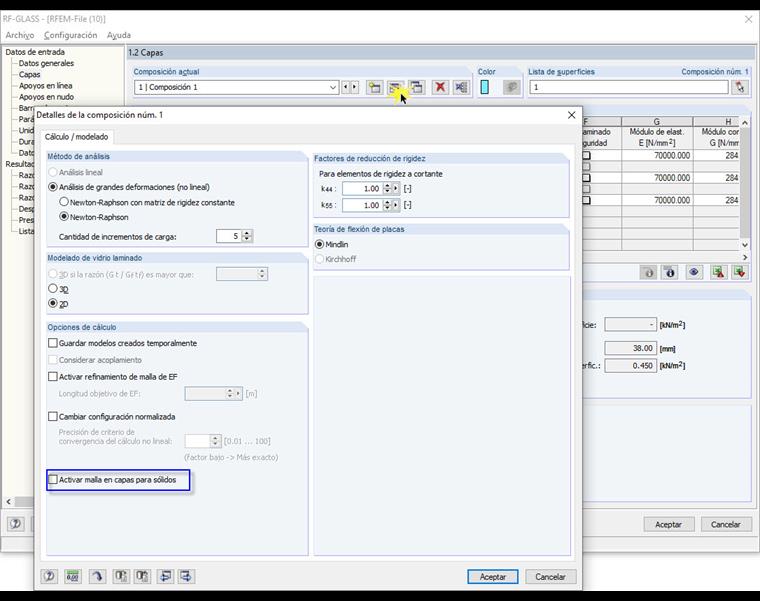The width and height of the screenshot is (760, 601).
Task: Click the eye view mode icon
Action: [x=694, y=272]
